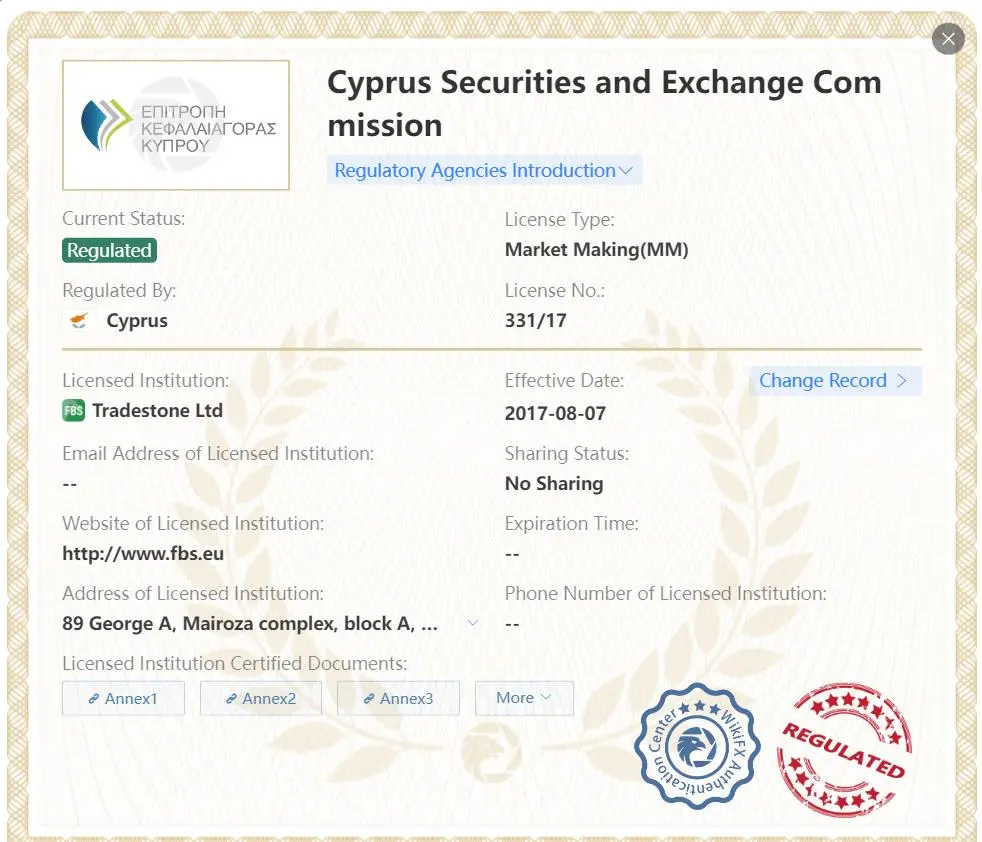Click the link icon on Annex1

point(93,699)
